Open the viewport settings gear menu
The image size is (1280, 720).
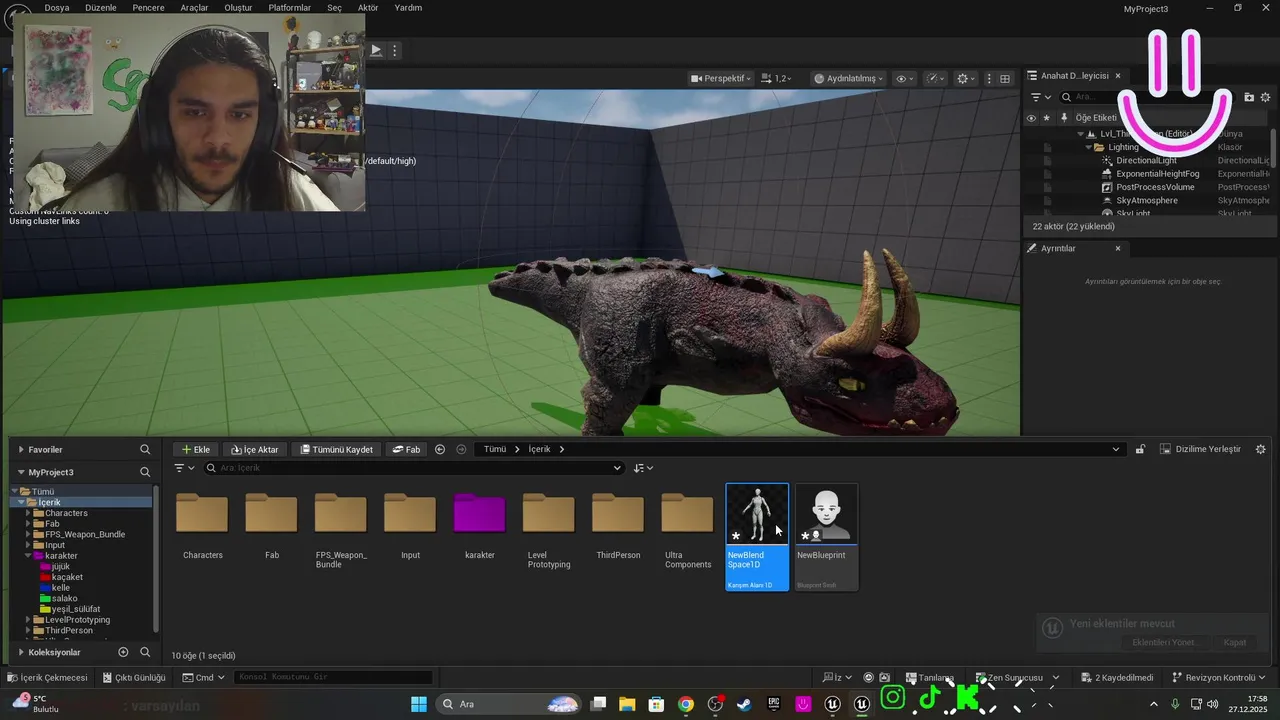tap(966, 78)
